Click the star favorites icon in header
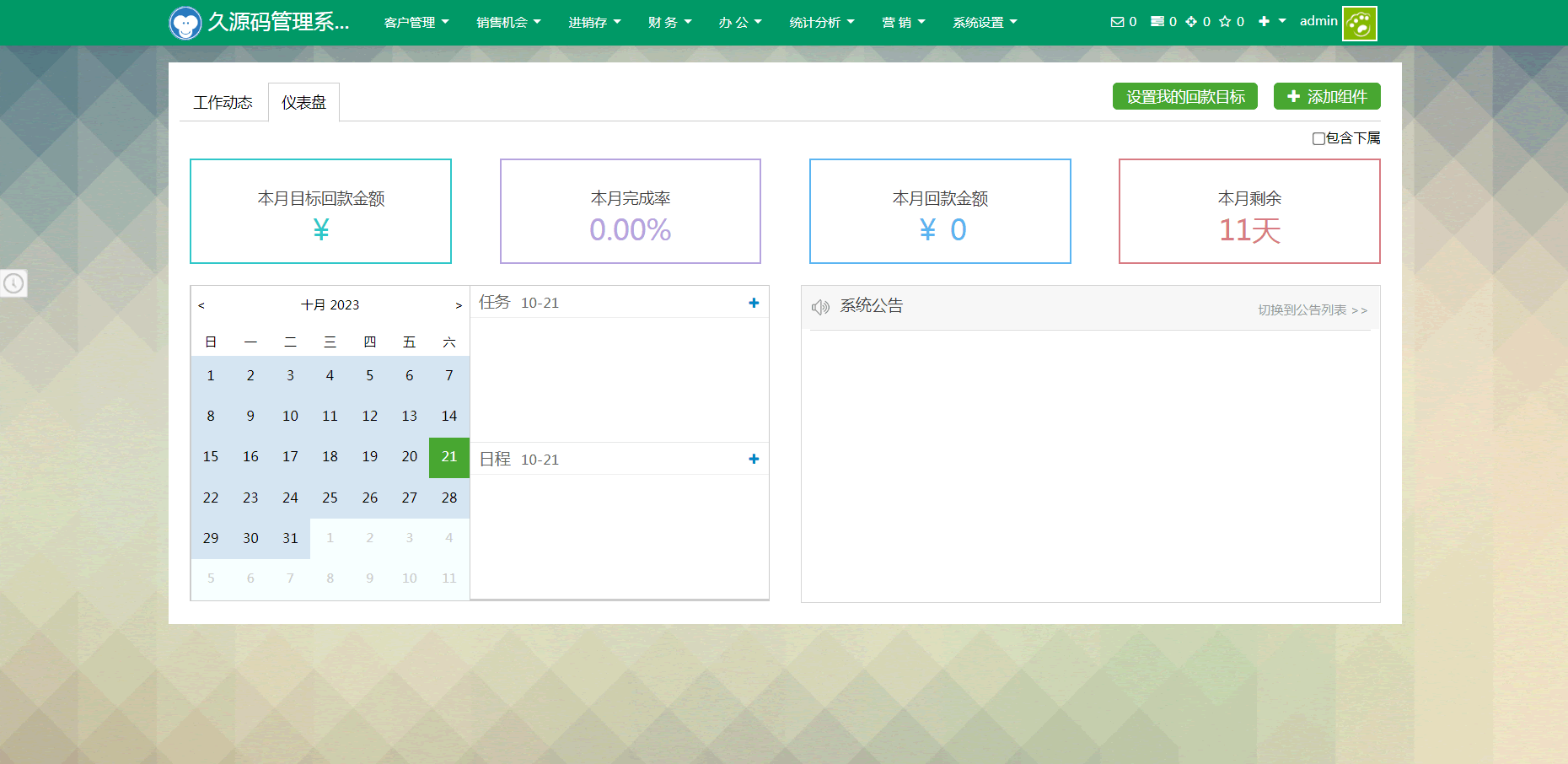The image size is (1568, 764). 1225,22
